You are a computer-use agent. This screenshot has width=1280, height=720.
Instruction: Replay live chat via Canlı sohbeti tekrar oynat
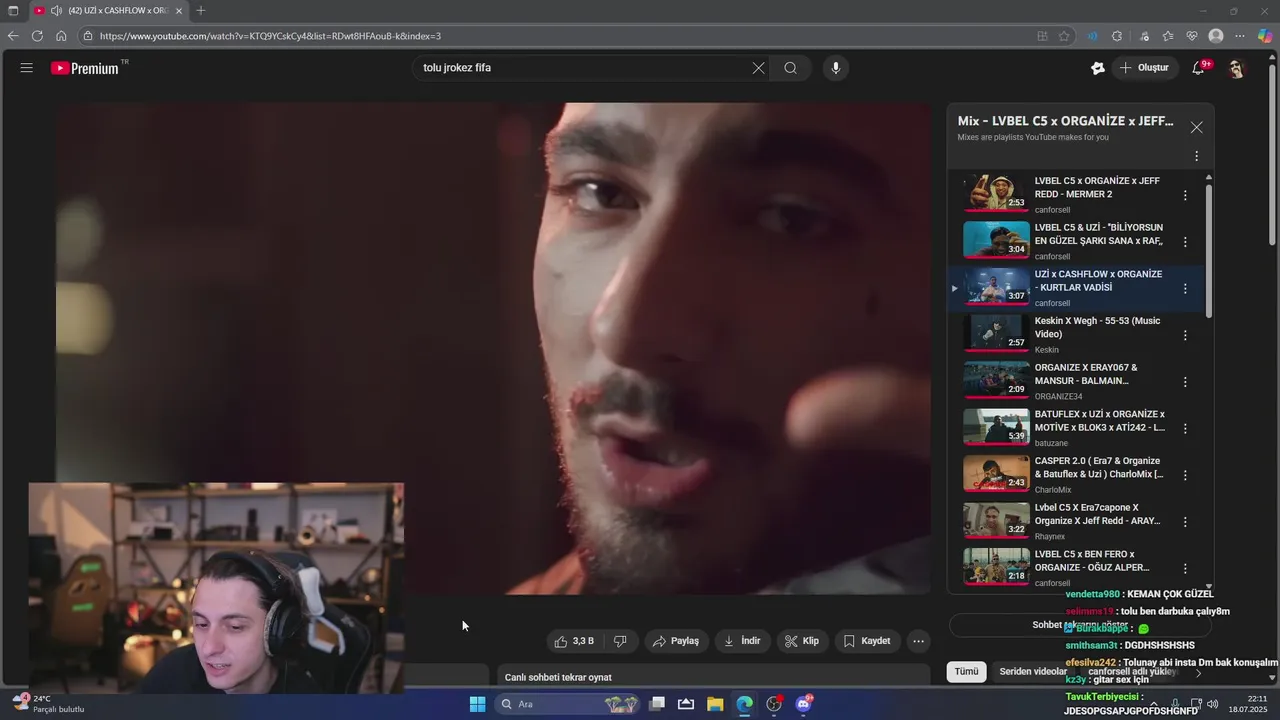(558, 677)
